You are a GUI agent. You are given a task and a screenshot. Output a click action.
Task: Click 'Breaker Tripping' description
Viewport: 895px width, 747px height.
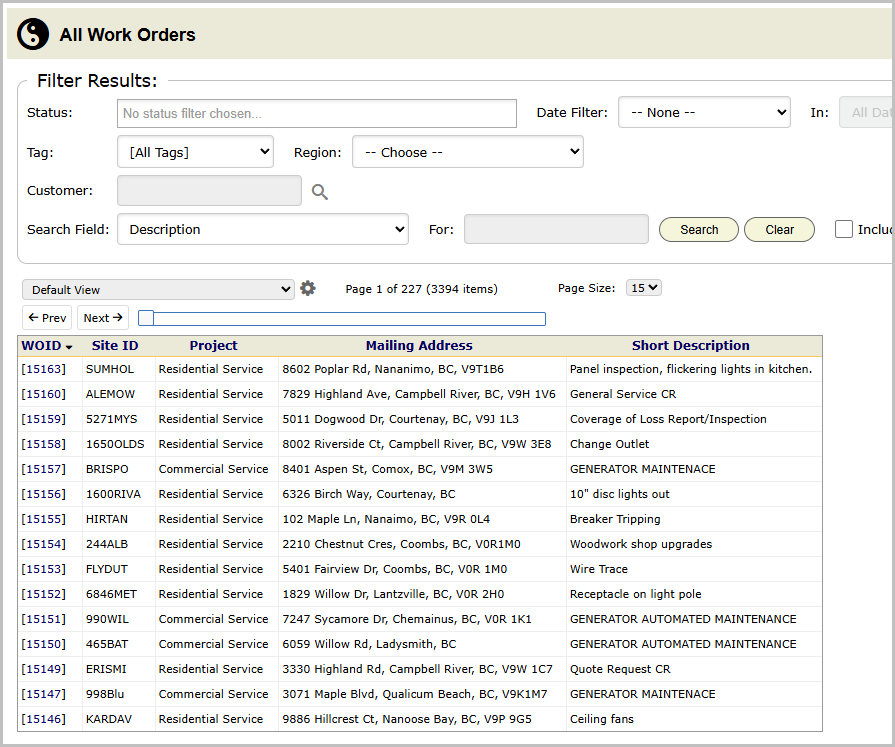pyautogui.click(x=615, y=519)
